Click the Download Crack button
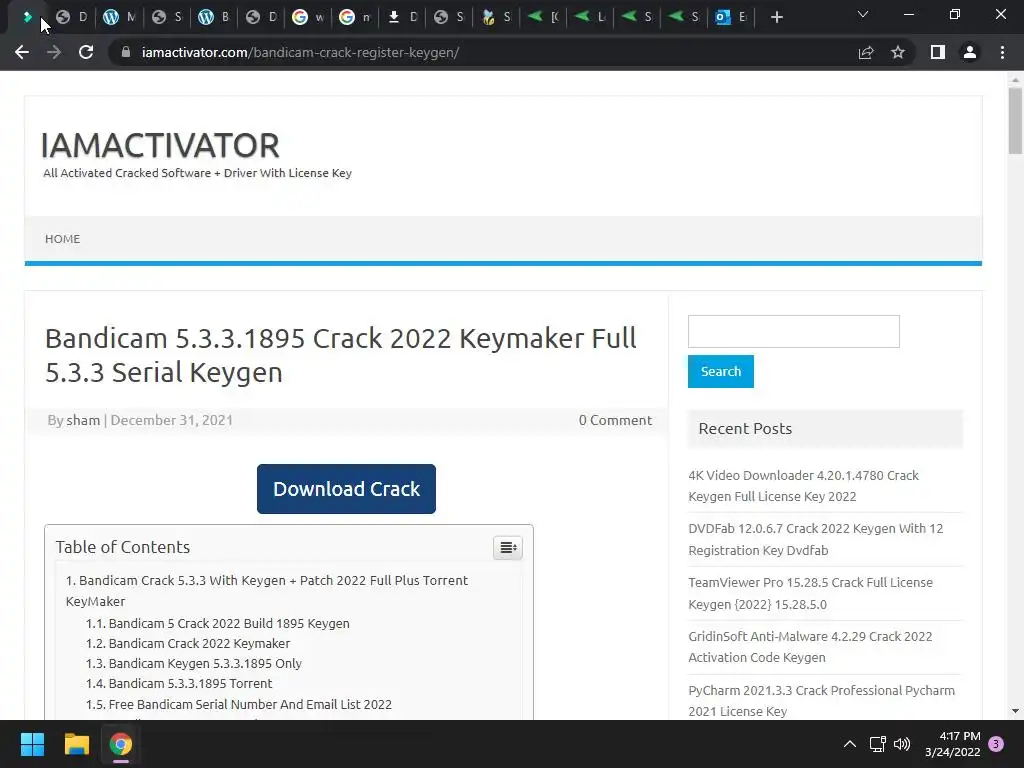1024x768 pixels. (346, 489)
